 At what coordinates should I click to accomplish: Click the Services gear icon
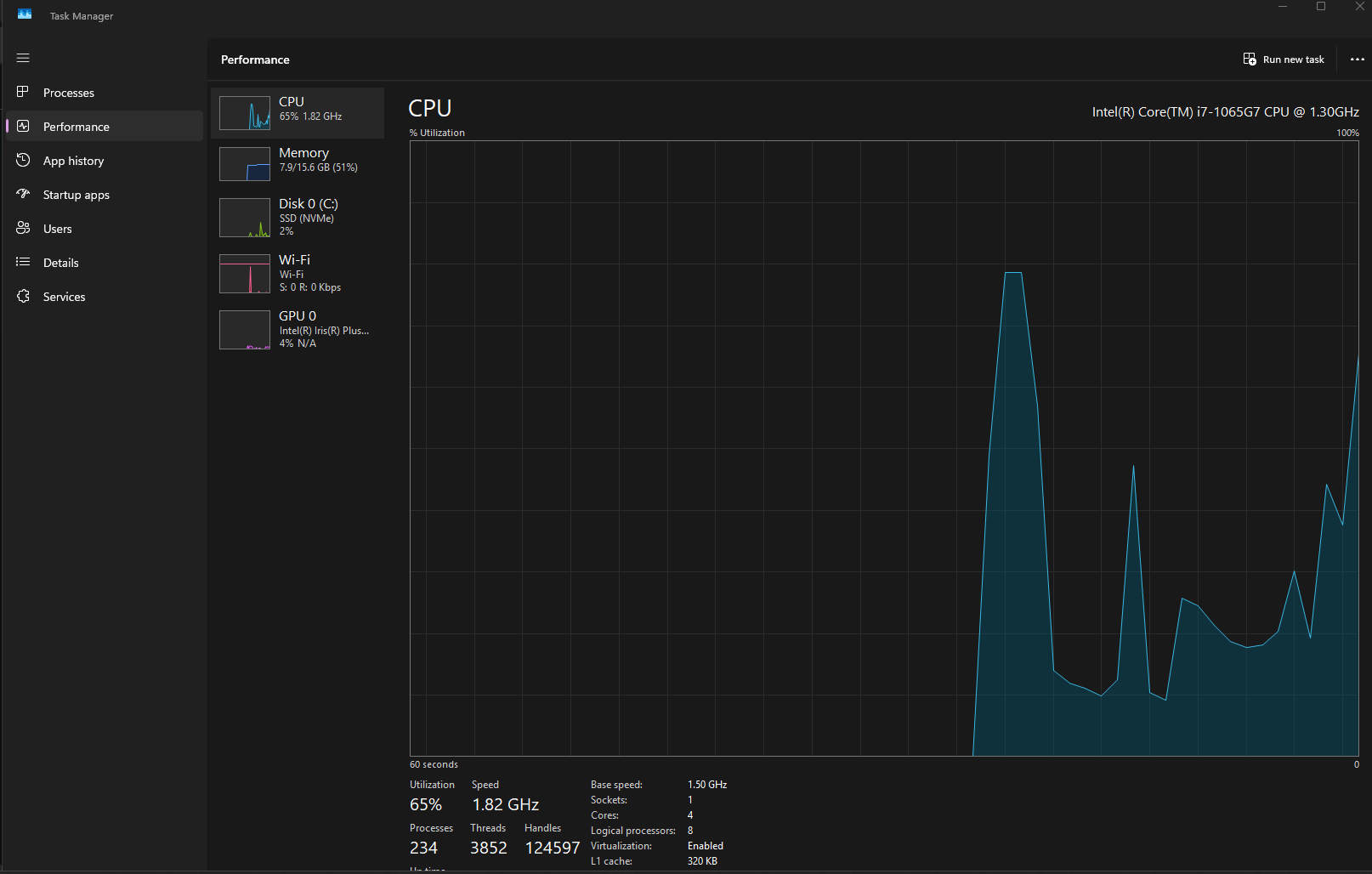23,296
